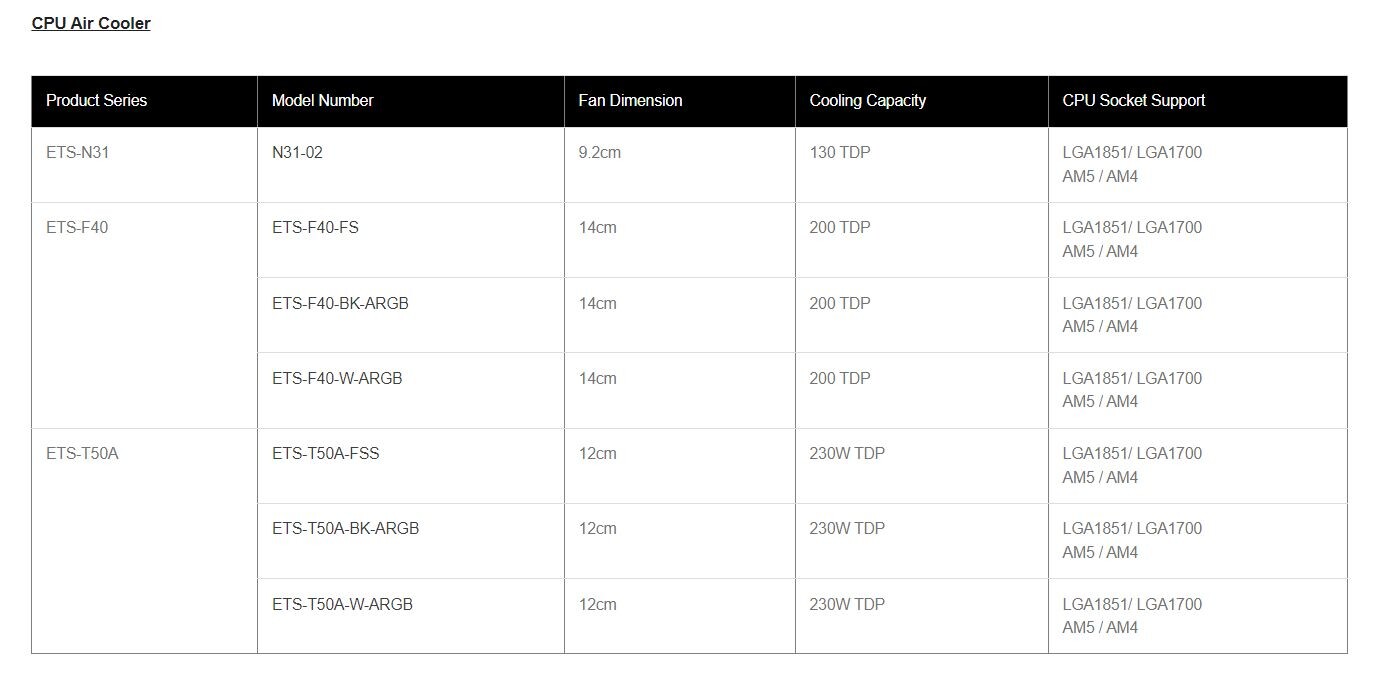The image size is (1381, 700).
Task: Select the ETS-N31 product series cell
Action: click(77, 153)
